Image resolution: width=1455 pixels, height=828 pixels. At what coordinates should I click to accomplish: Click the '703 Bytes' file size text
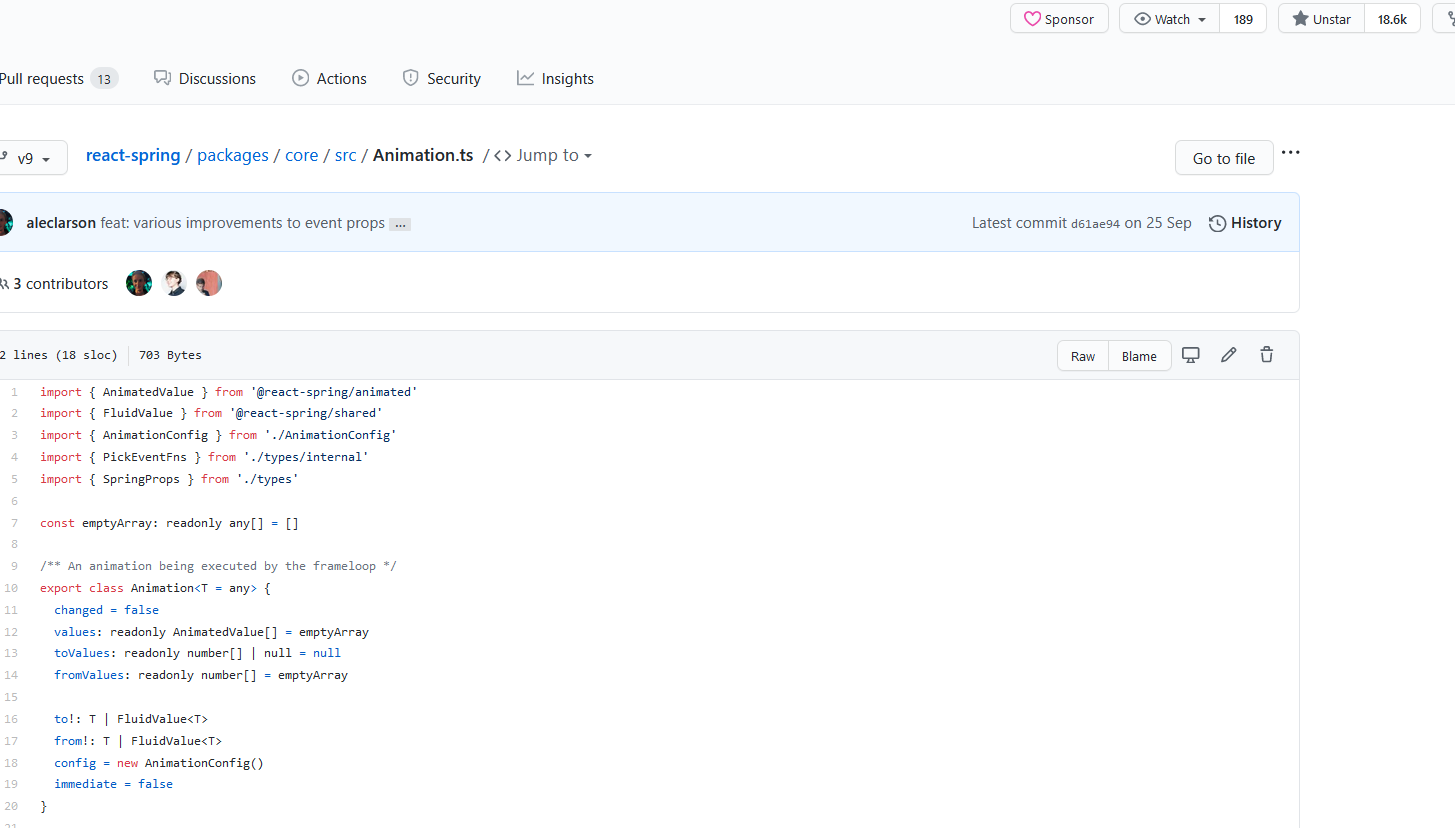coord(170,355)
